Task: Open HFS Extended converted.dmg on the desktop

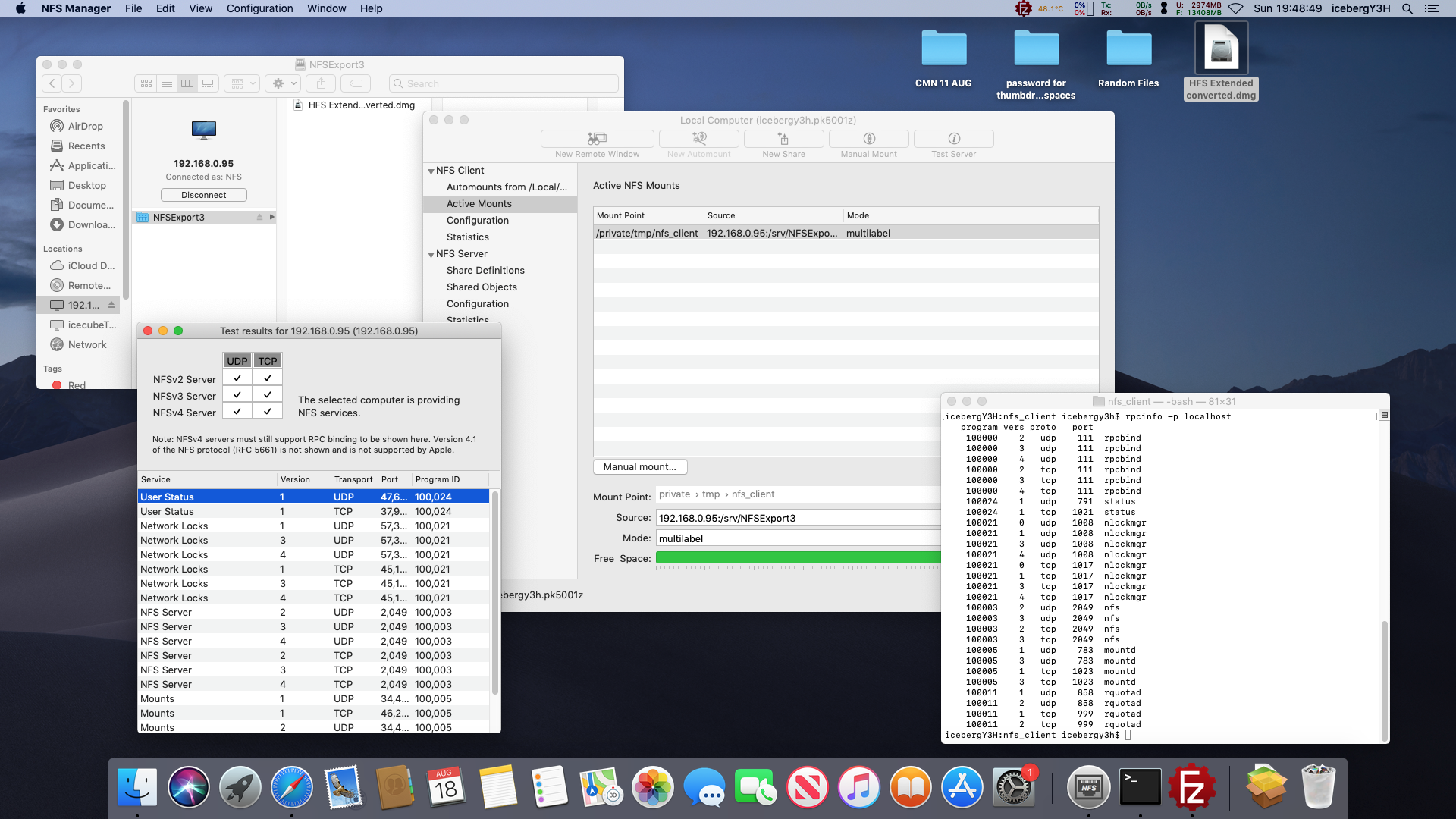Action: (1221, 61)
